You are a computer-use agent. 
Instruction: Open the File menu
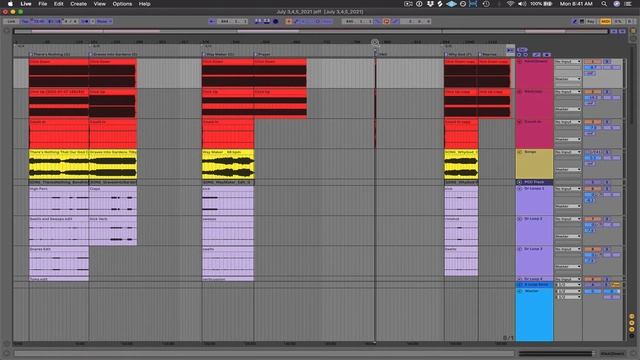42,4
